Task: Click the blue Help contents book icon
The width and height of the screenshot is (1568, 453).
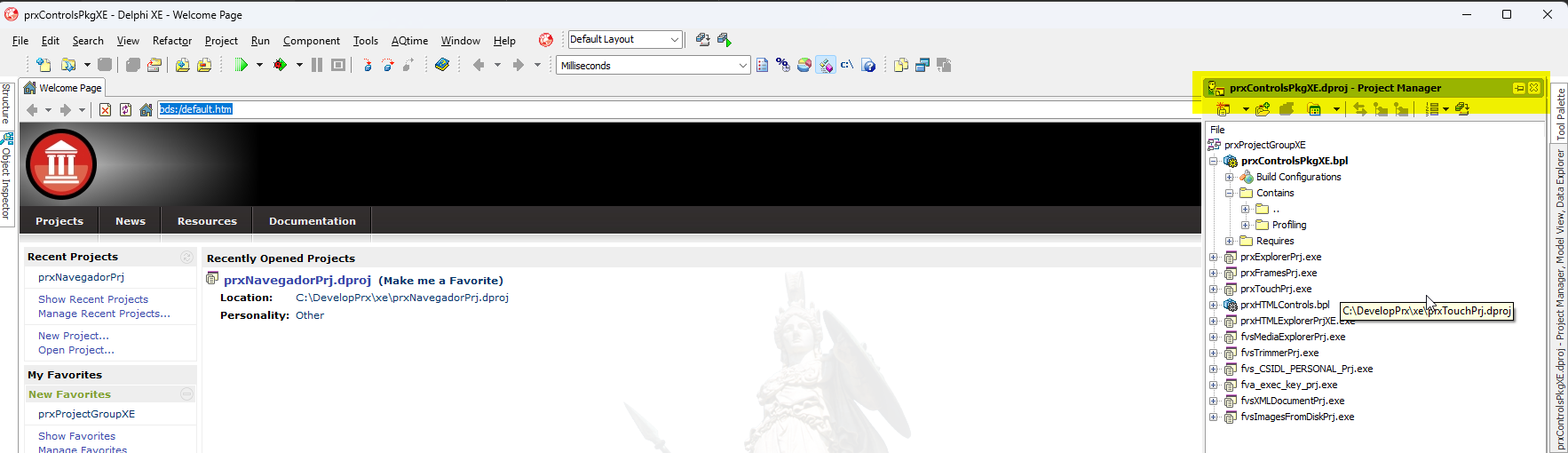Action: 442,65
